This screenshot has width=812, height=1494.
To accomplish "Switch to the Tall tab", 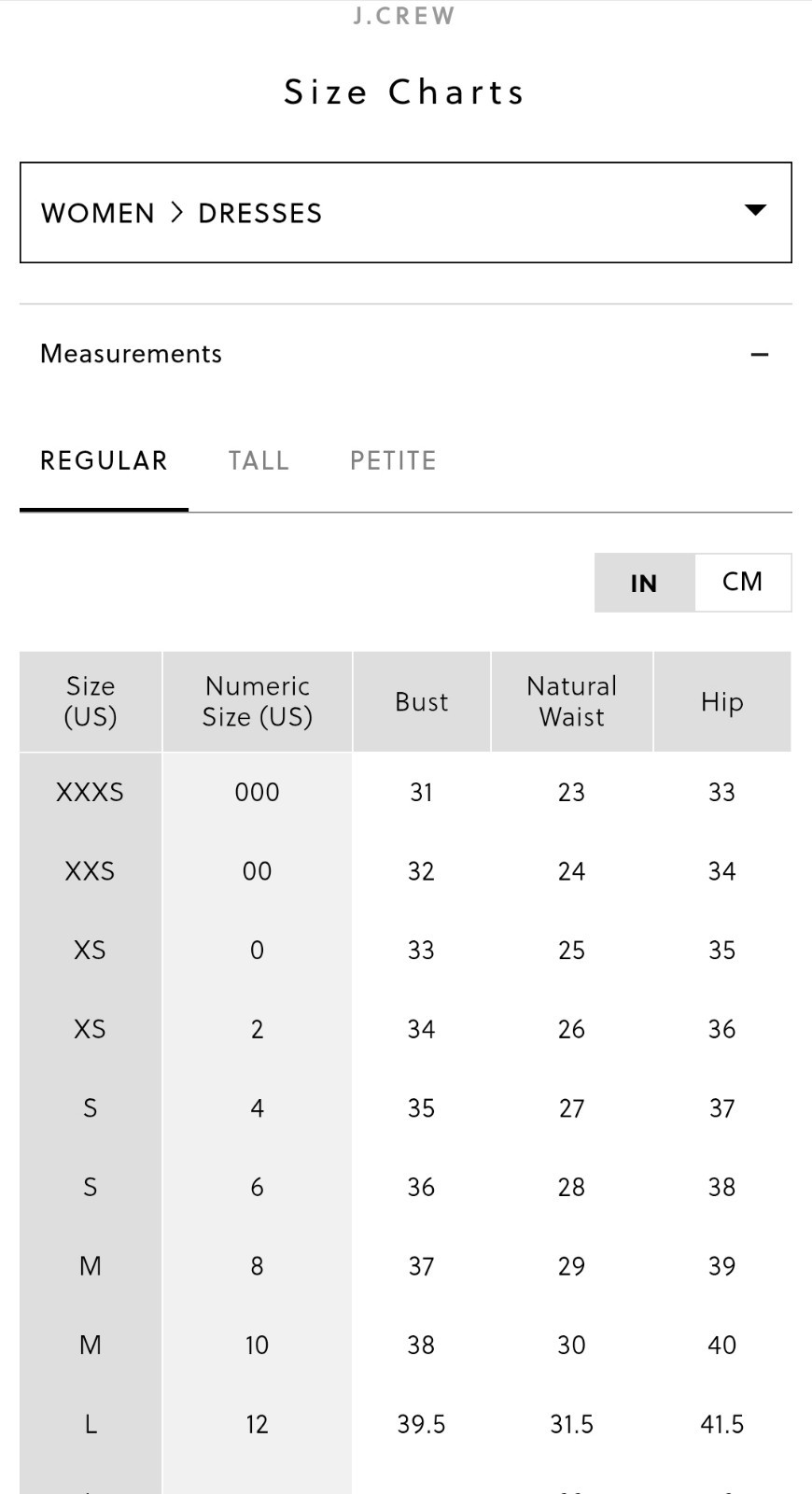I will pyautogui.click(x=259, y=461).
